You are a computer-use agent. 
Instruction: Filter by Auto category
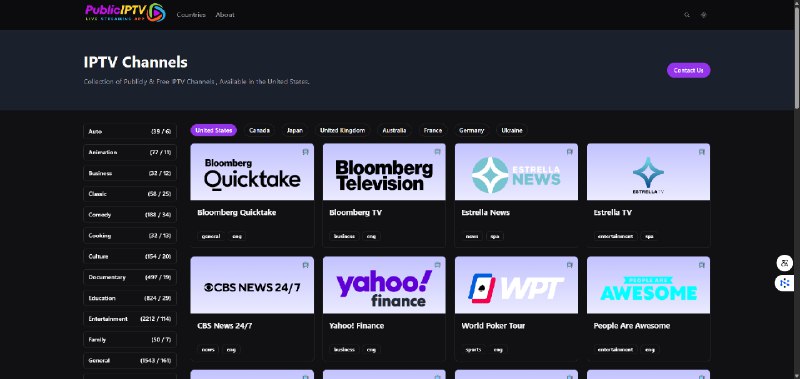pyautogui.click(x=130, y=132)
